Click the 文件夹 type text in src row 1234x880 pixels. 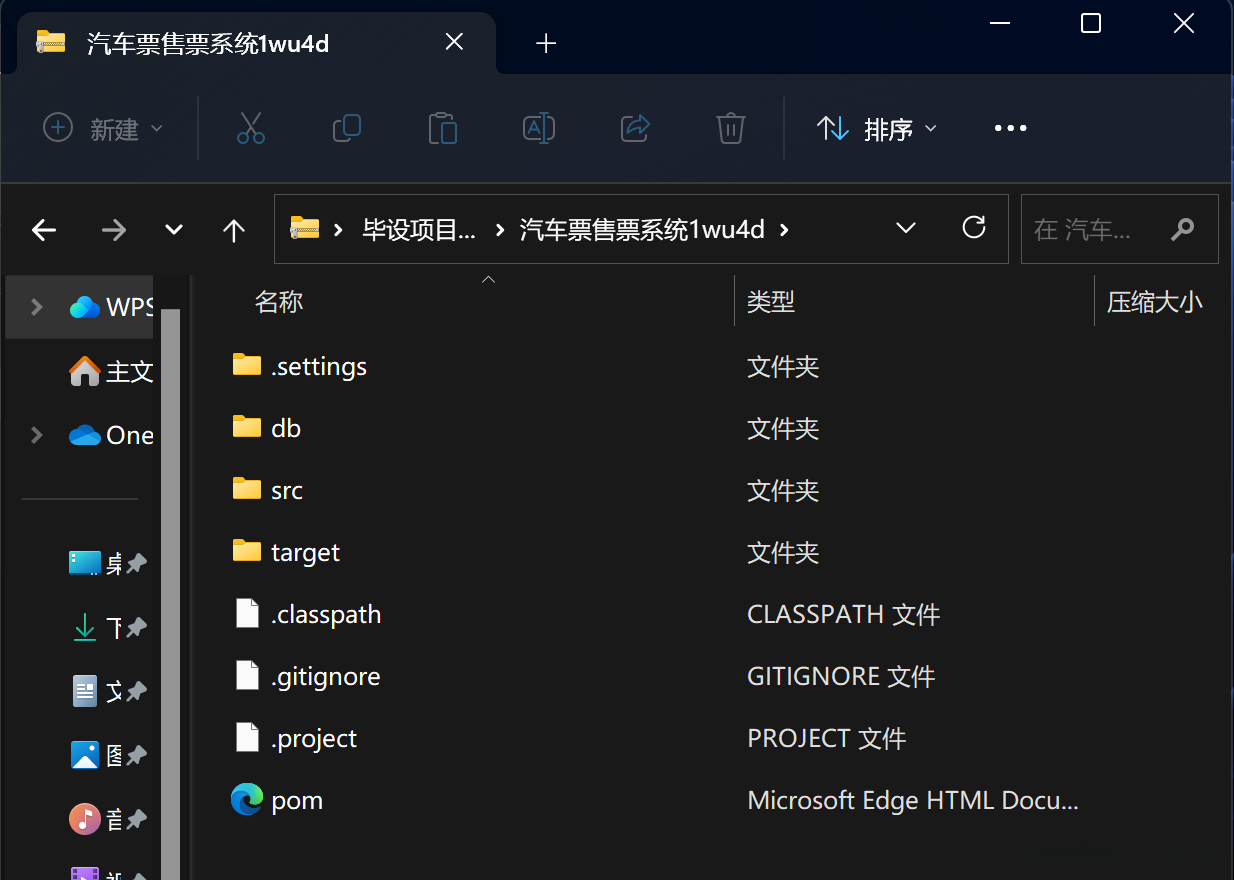pos(783,490)
